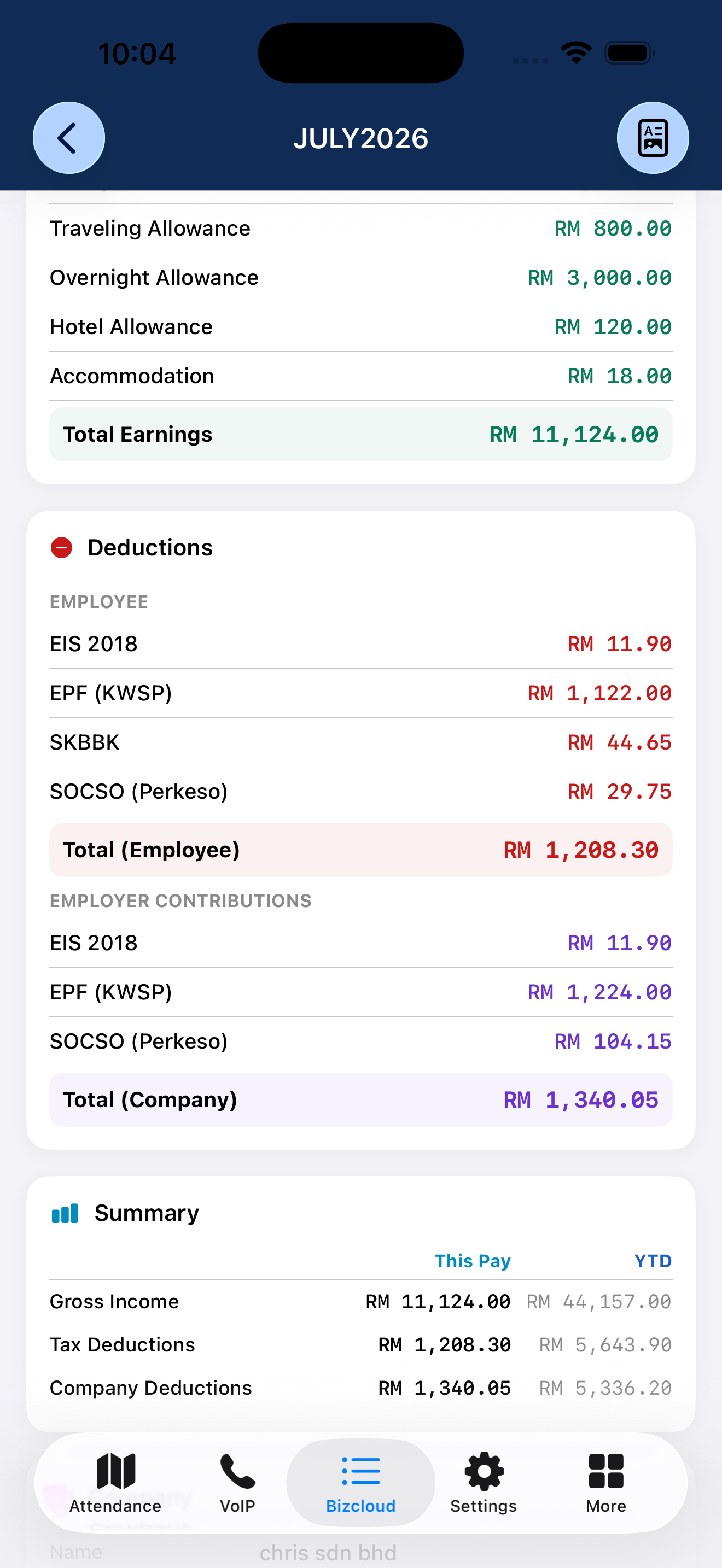Screen dimensions: 722x1568
Task: Select the Hotel Allowance label
Action: click(131, 327)
